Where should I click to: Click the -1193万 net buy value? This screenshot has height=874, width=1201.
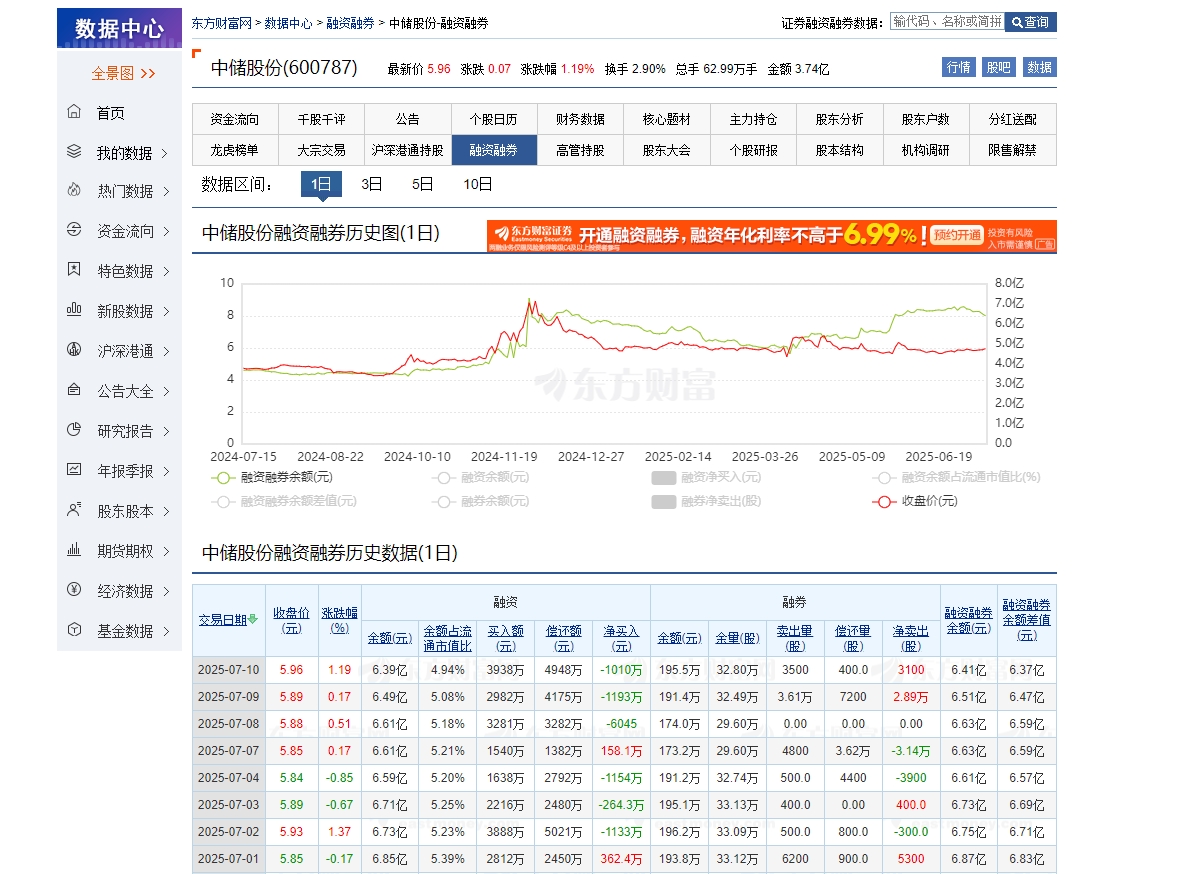click(x=622, y=696)
